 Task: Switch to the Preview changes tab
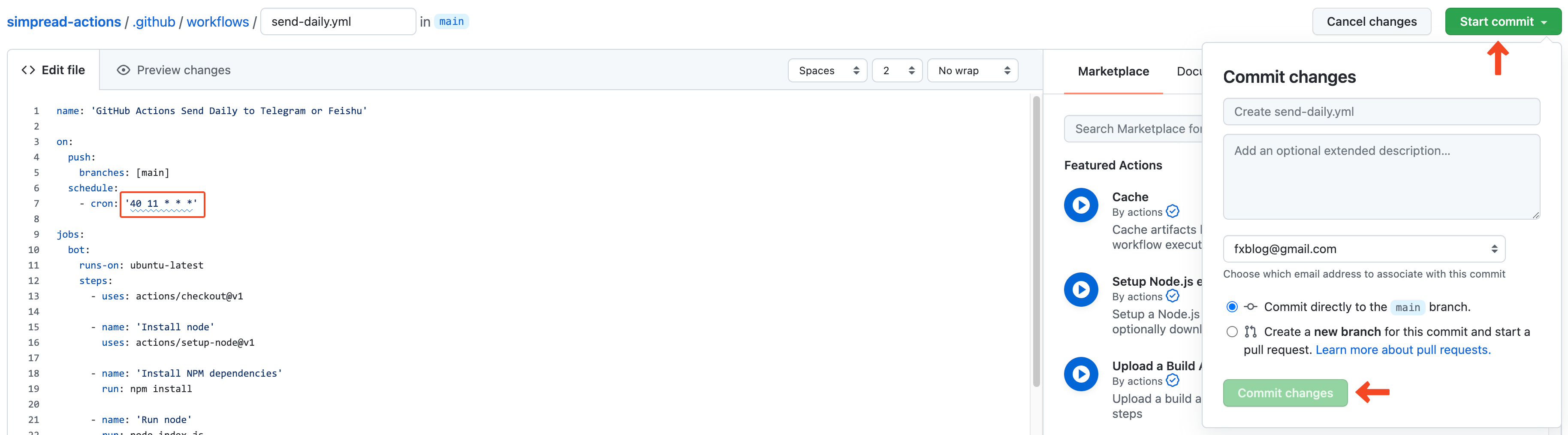[173, 70]
